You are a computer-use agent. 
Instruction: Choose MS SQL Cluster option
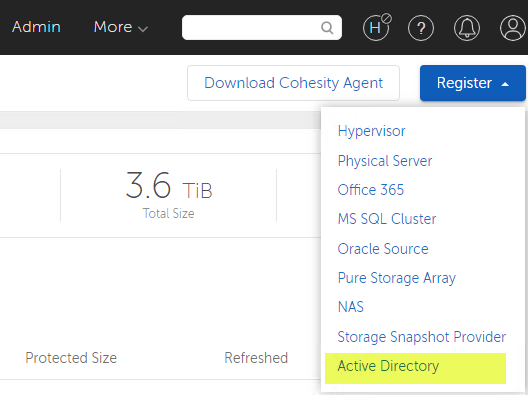[387, 219]
